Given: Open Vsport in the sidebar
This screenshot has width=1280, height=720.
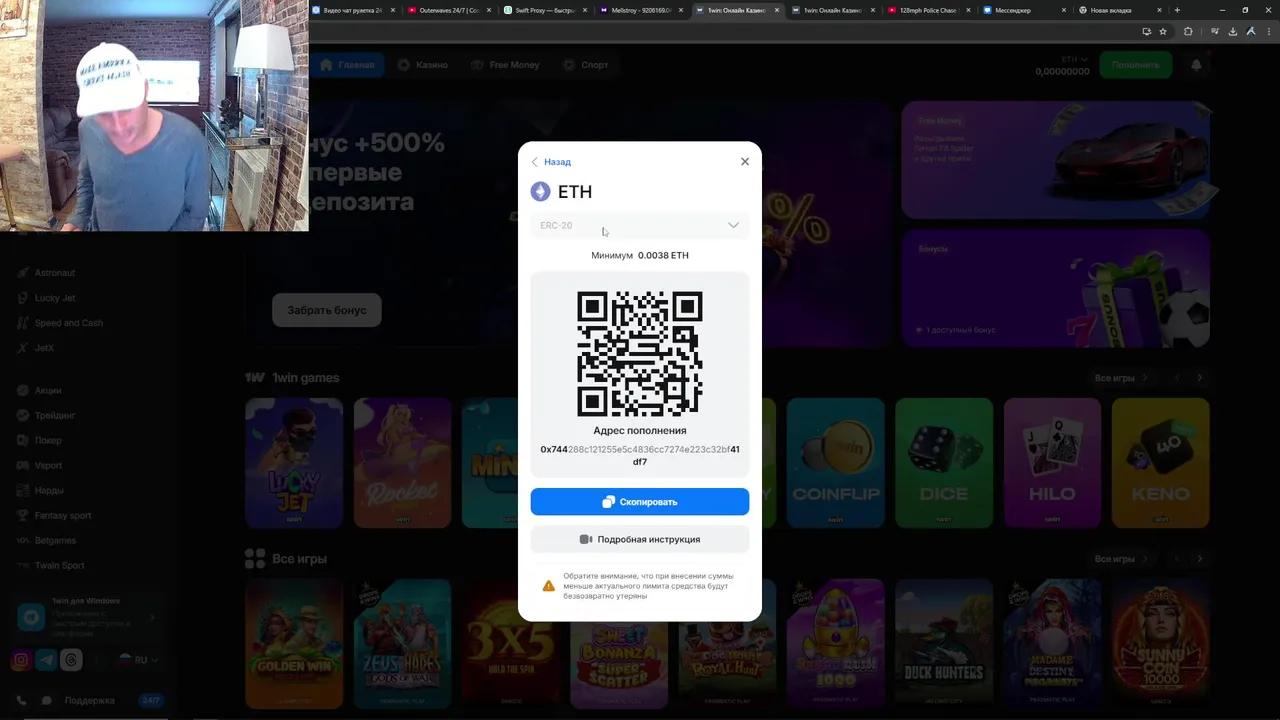Looking at the screenshot, I should pos(40,465).
